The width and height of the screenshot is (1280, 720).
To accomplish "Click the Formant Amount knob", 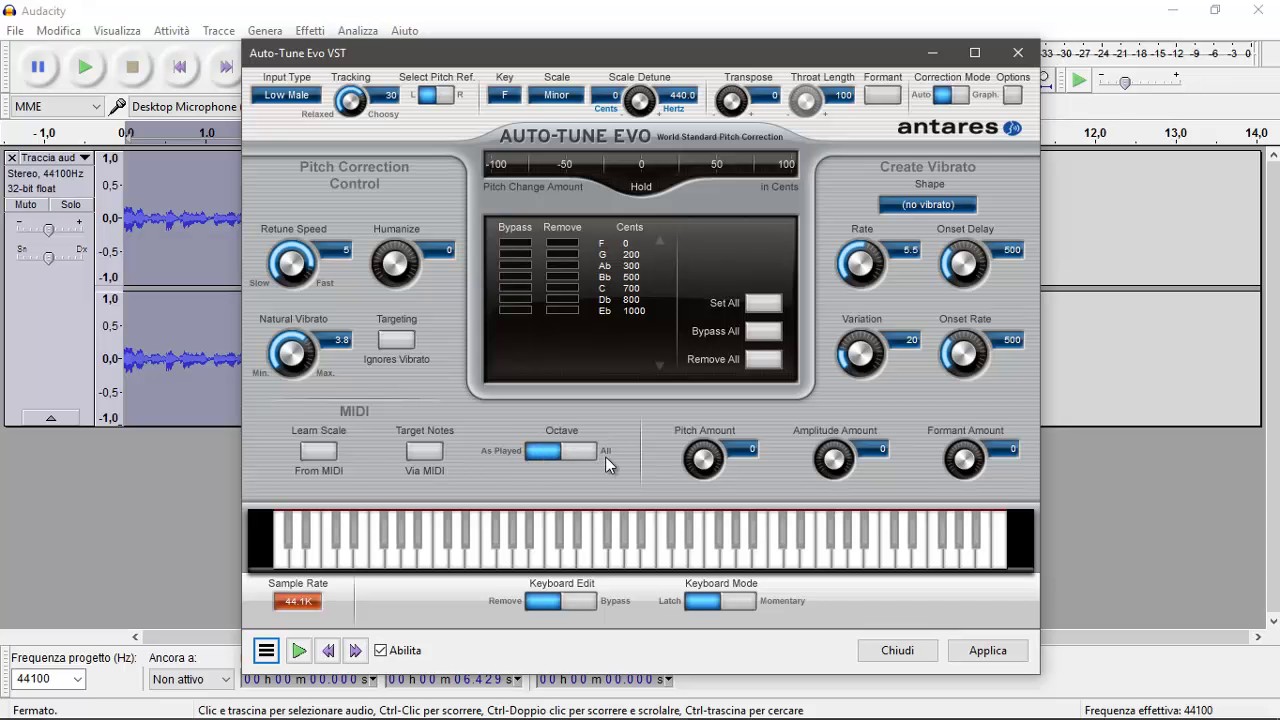I will pyautogui.click(x=964, y=460).
